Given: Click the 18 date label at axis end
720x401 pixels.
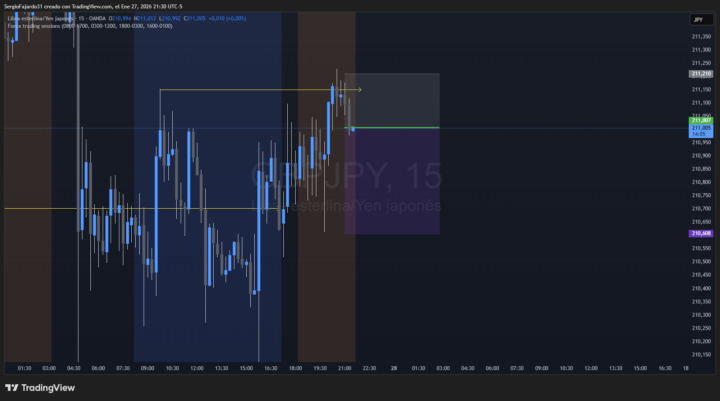Looking at the screenshot, I should [686, 368].
